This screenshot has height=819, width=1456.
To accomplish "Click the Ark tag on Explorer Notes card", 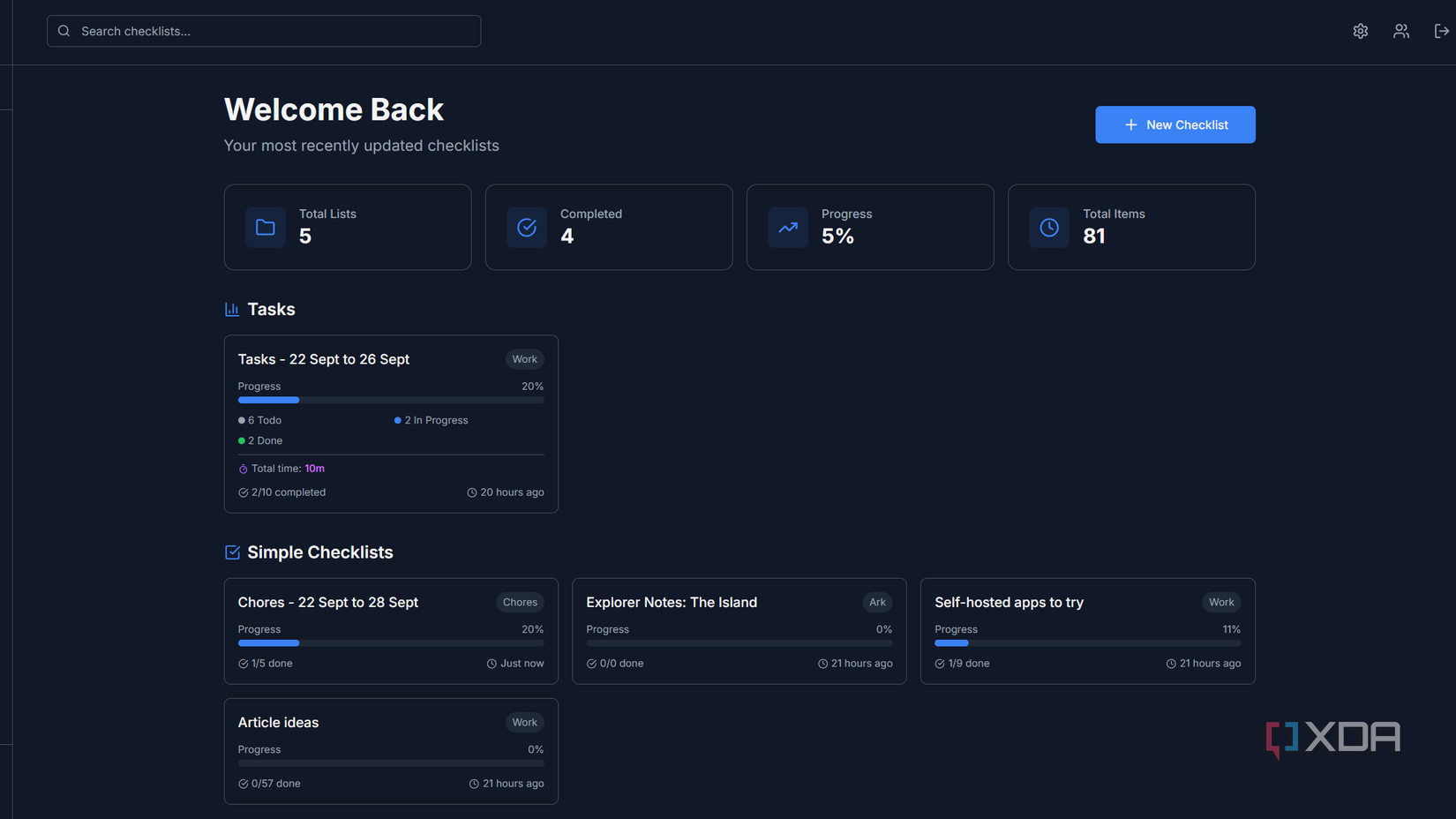I will 877,602.
